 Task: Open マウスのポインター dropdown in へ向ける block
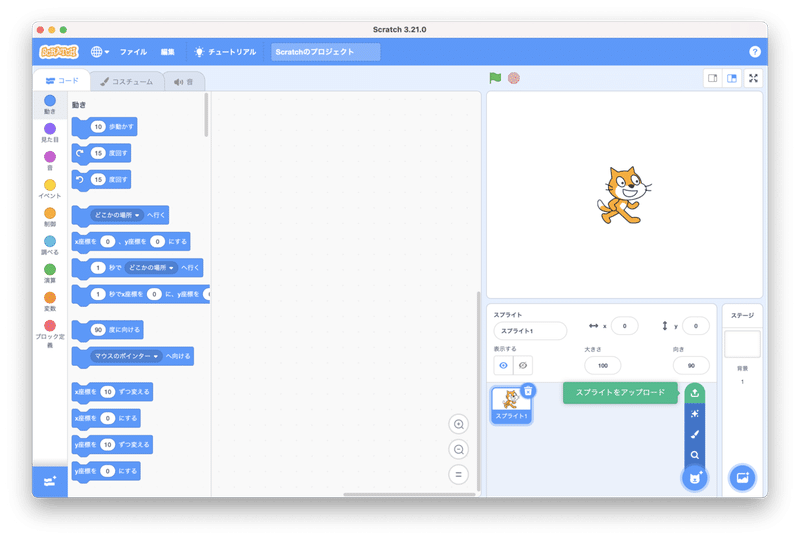coord(126,356)
